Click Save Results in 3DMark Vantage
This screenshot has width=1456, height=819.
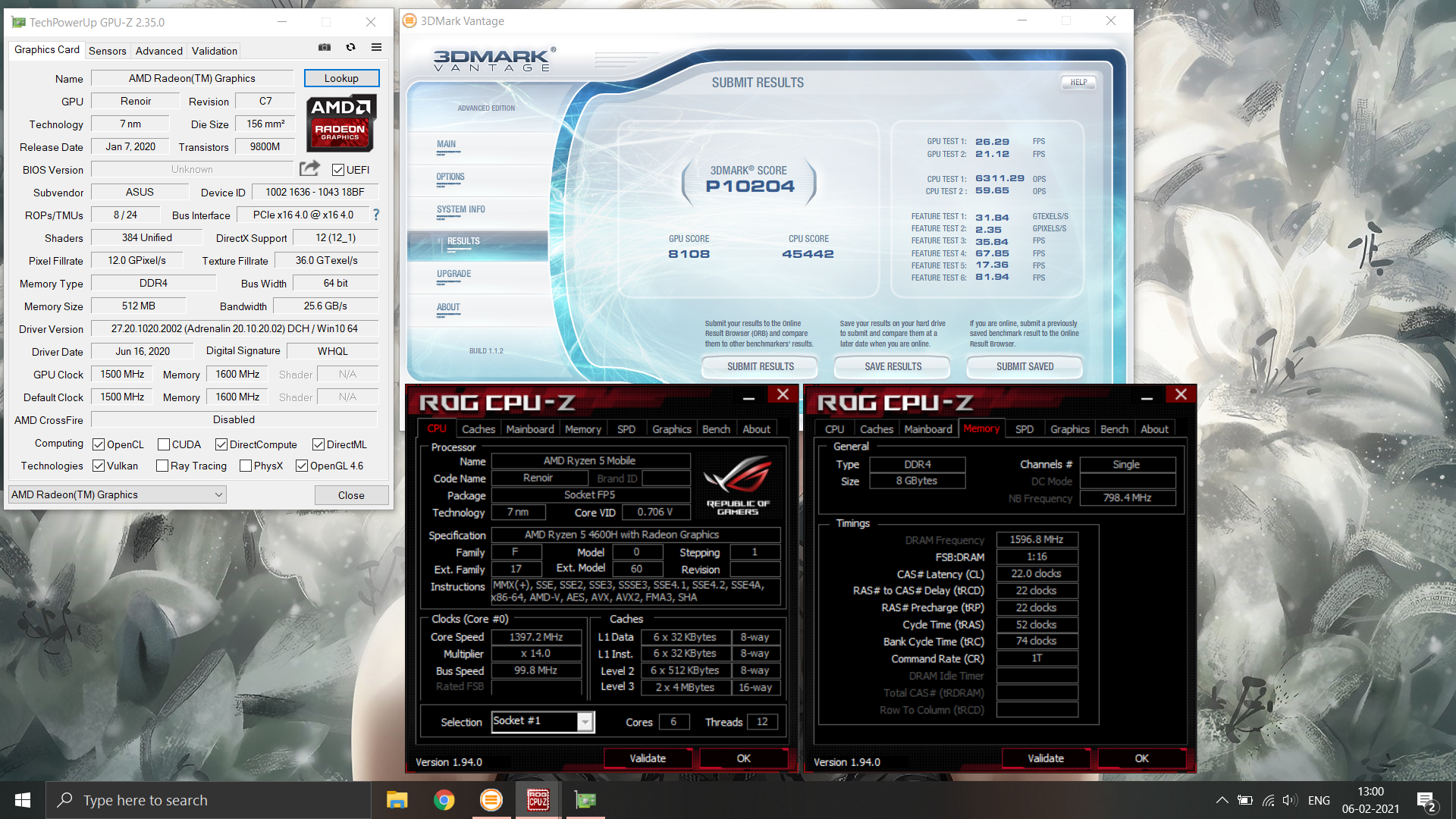(893, 366)
